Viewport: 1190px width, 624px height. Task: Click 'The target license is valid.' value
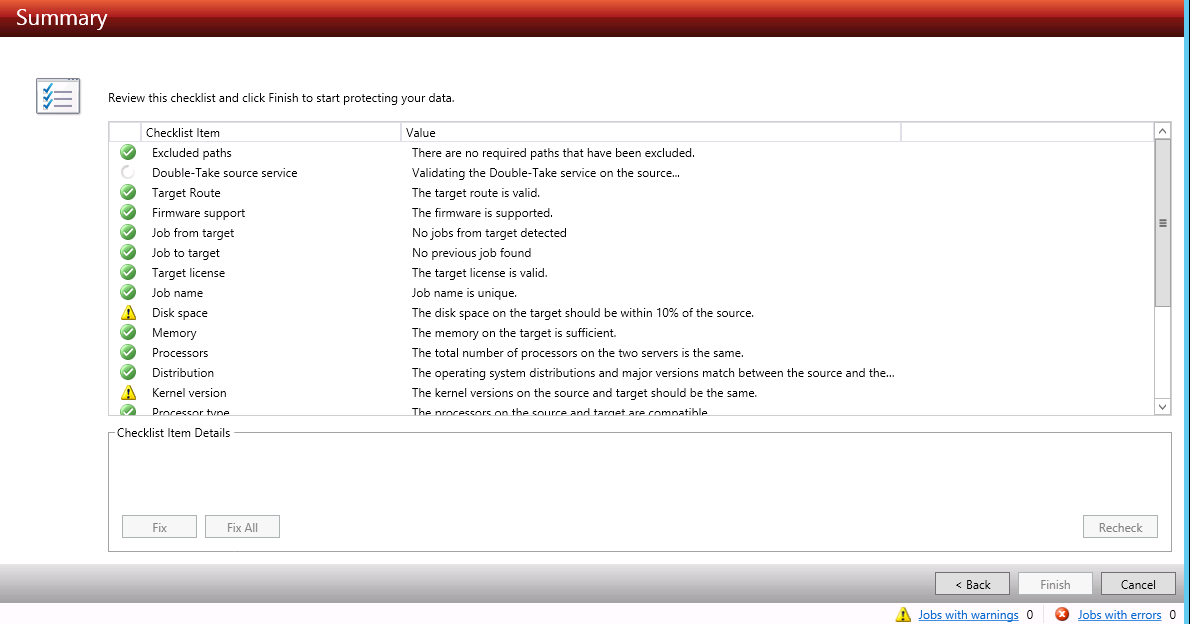[x=480, y=273]
